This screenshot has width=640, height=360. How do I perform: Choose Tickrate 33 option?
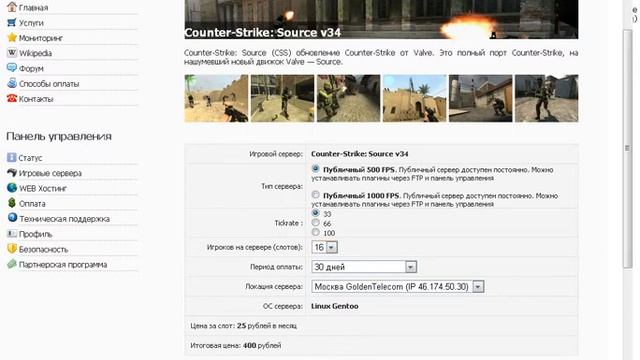pyautogui.click(x=315, y=213)
